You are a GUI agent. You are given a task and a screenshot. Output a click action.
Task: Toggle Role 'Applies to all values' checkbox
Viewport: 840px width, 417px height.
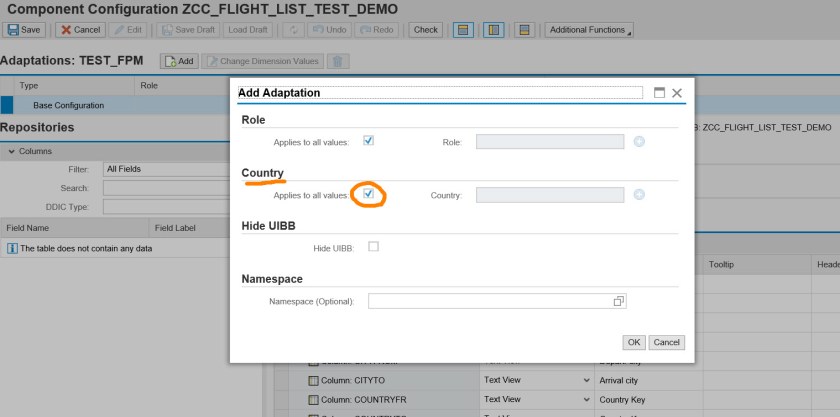point(368,140)
